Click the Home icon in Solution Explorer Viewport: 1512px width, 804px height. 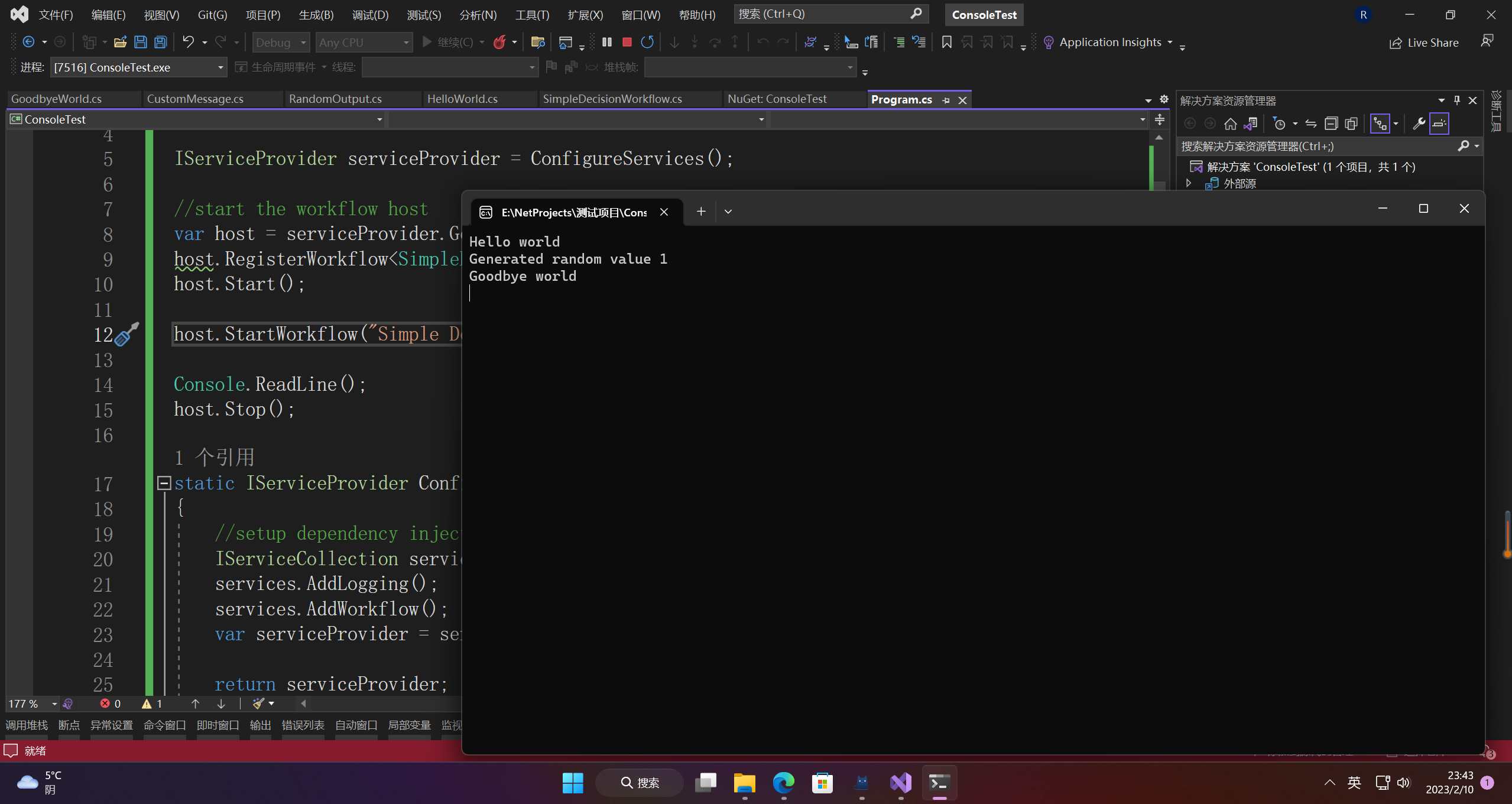(1230, 124)
